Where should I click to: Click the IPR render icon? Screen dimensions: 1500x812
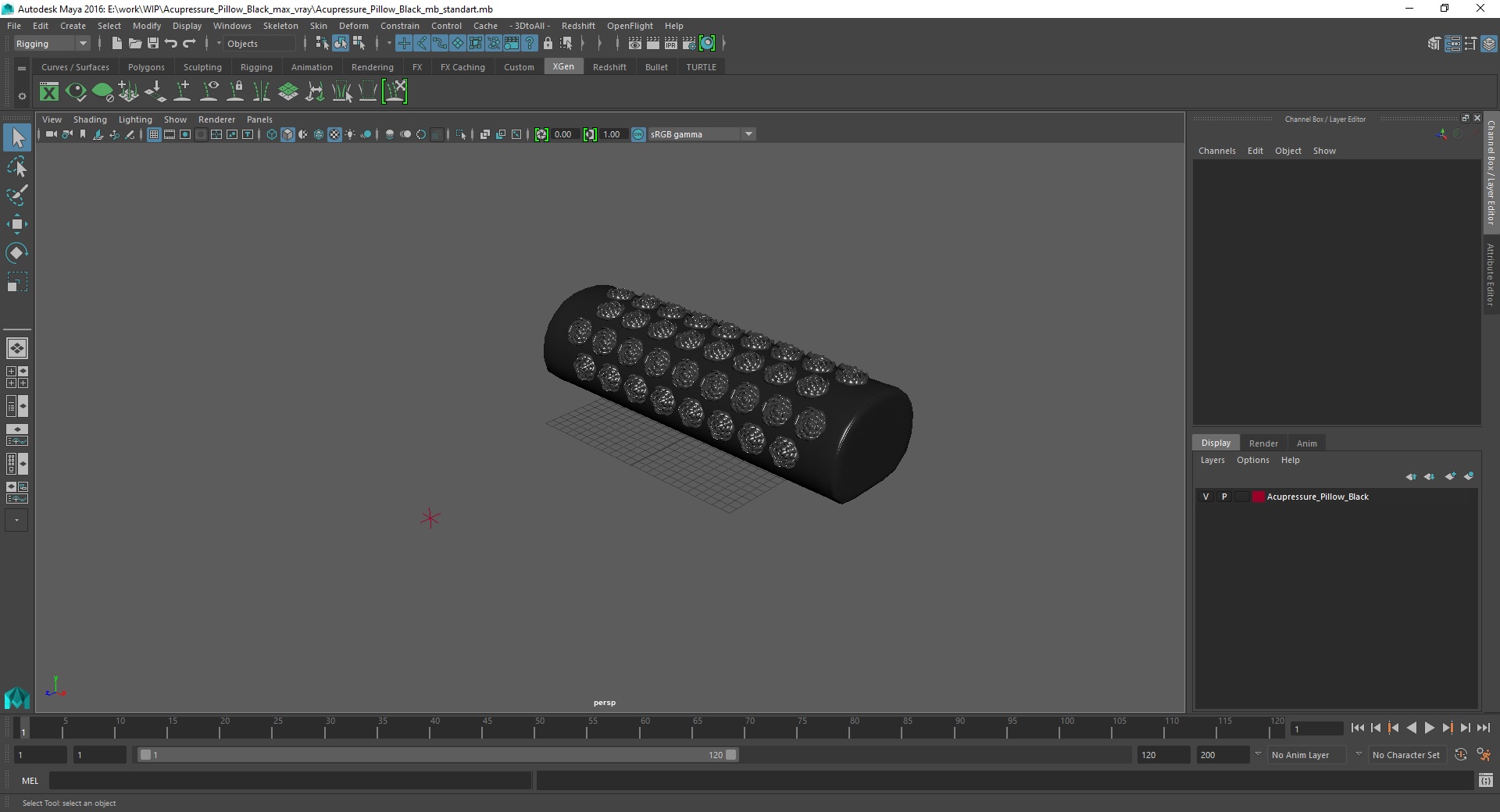point(671,44)
